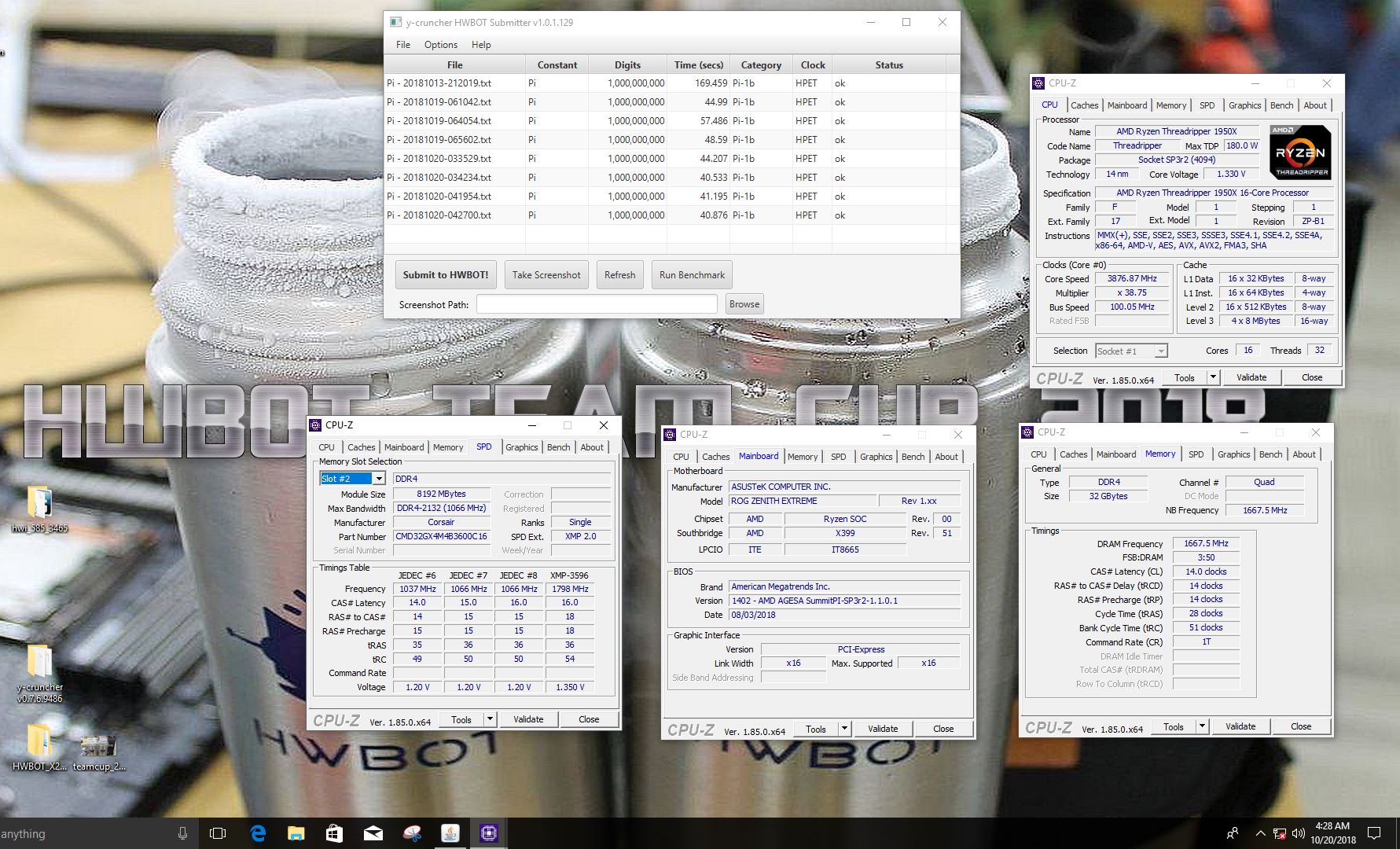Open the Paint app from the taskbar
The image size is (1400, 849).
[411, 833]
